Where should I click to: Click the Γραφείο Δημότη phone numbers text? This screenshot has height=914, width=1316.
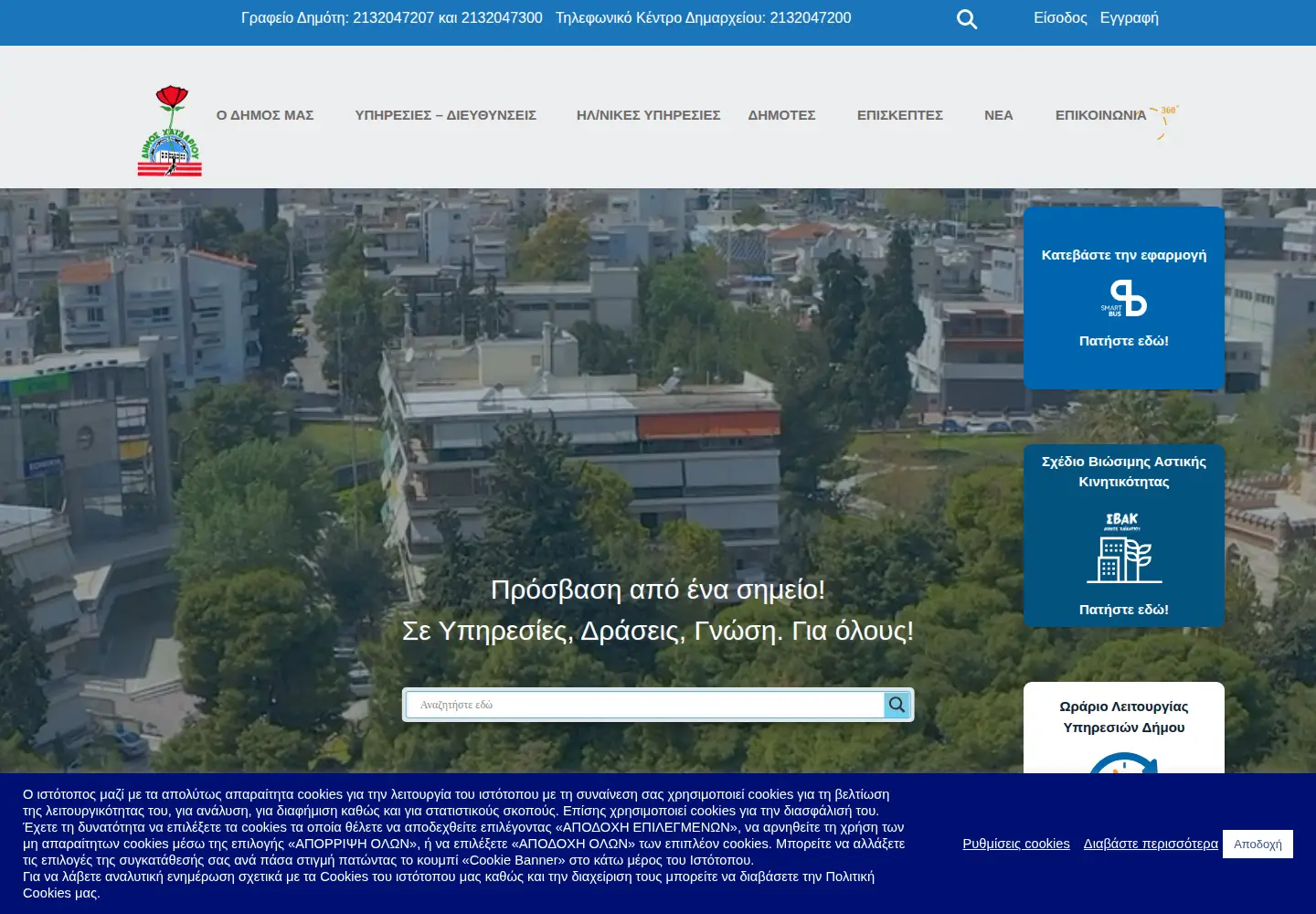tap(392, 18)
